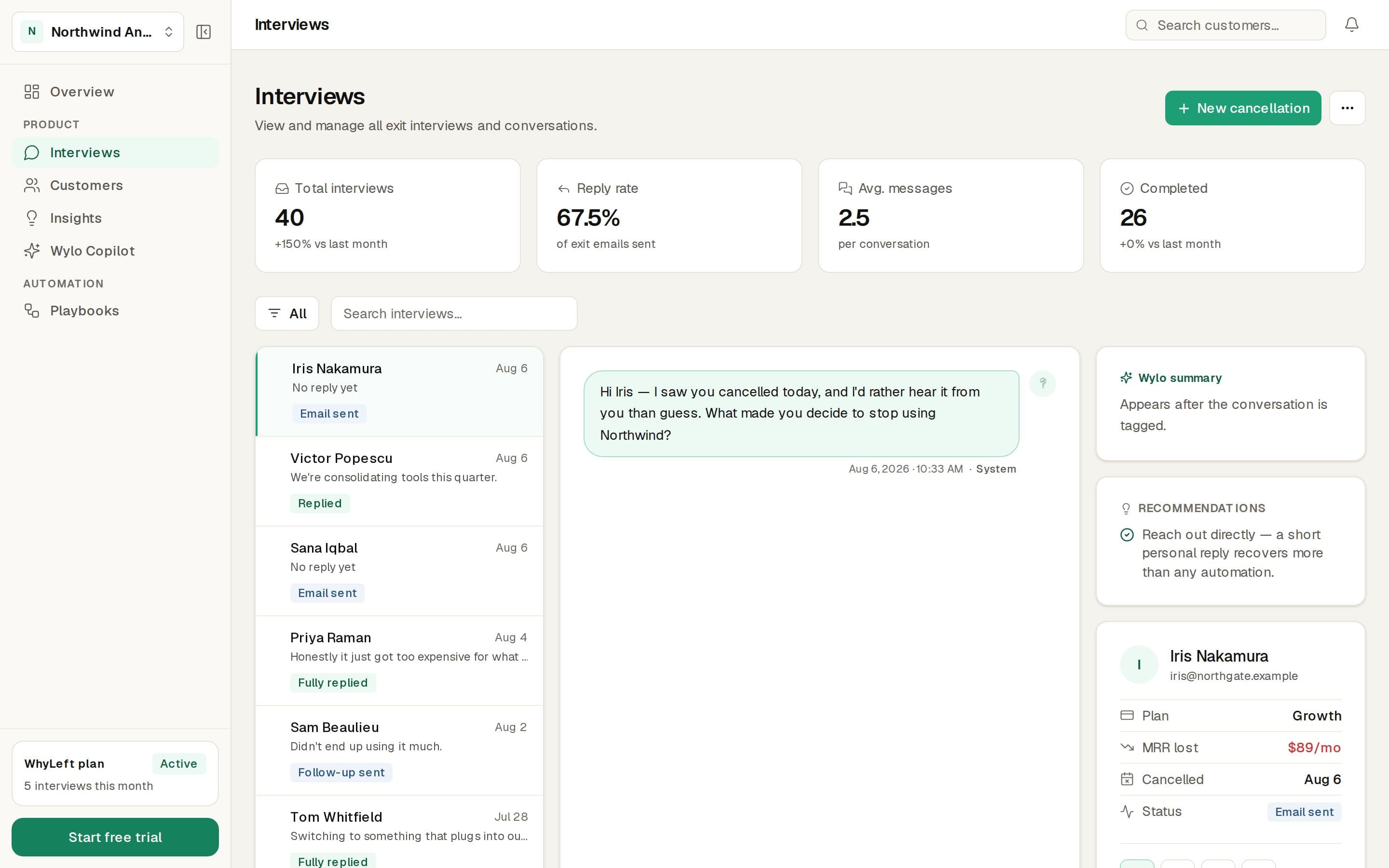Image resolution: width=1389 pixels, height=868 pixels.
Task: Click the Insights lightbulb icon
Action: tap(31, 218)
